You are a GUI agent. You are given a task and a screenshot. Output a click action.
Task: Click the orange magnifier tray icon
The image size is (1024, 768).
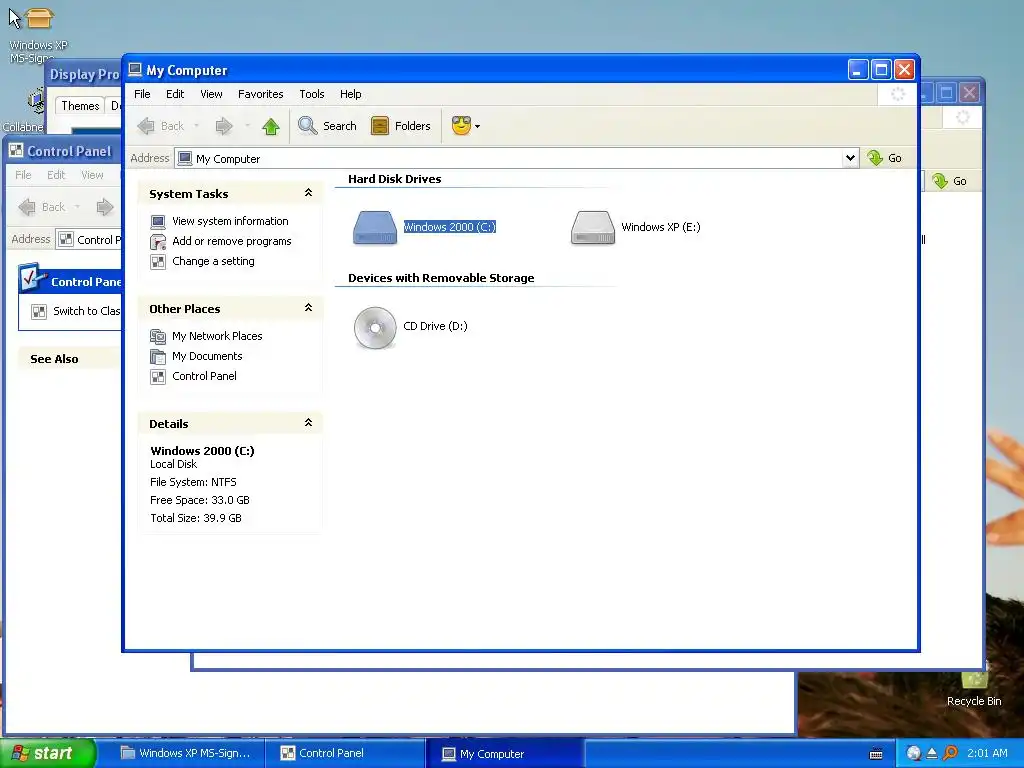point(950,753)
